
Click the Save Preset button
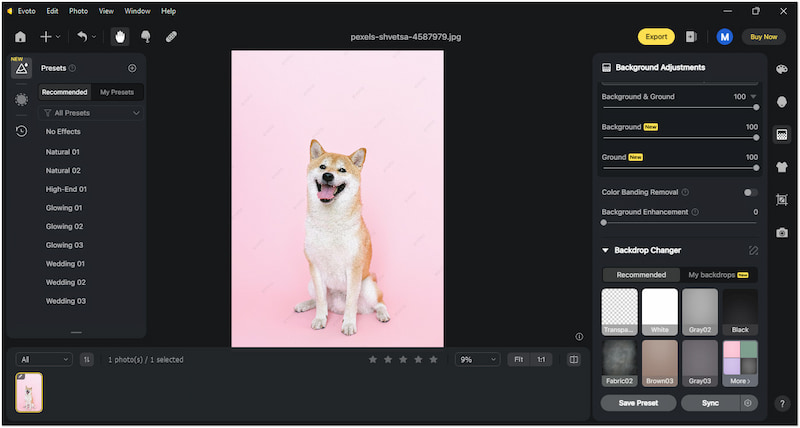[638, 403]
